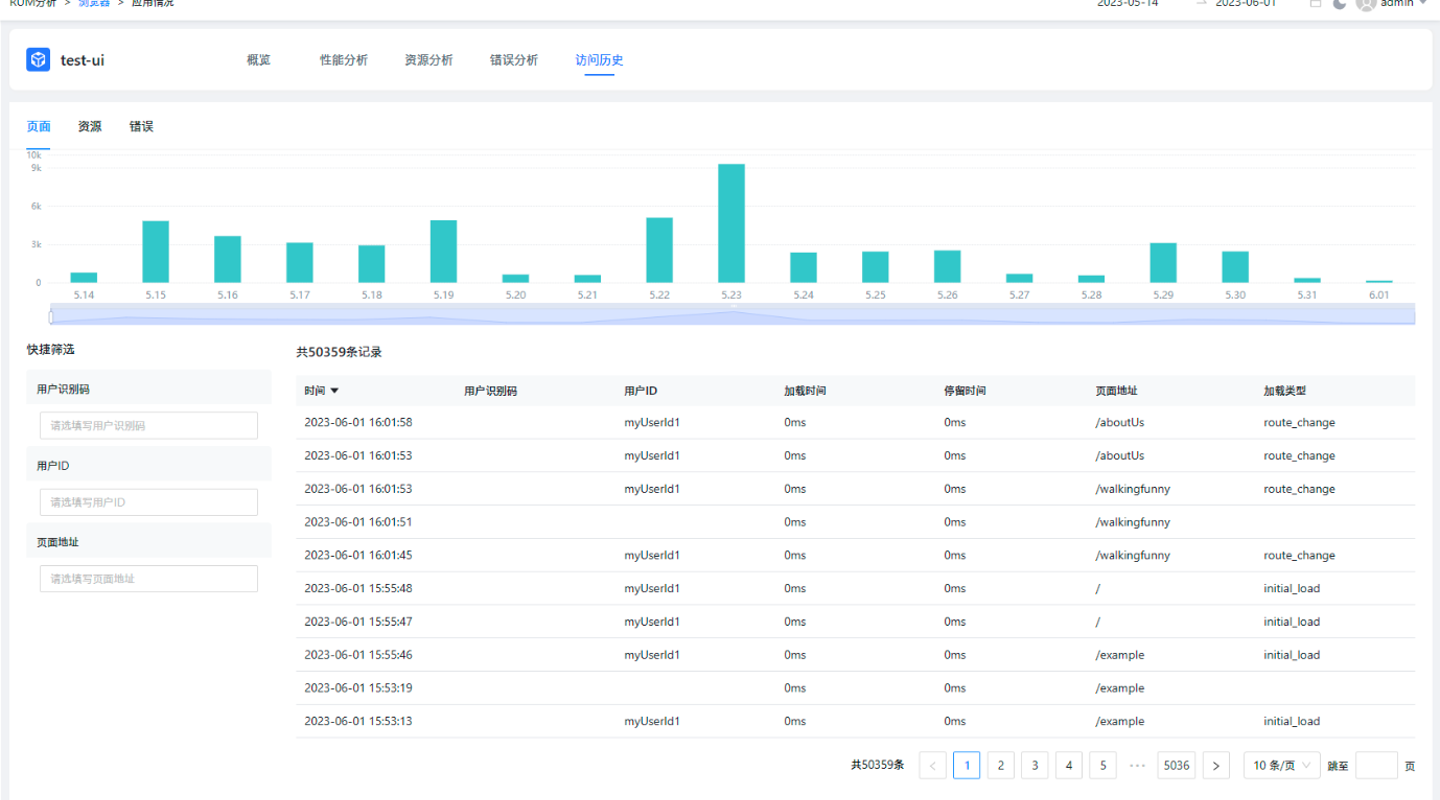This screenshot has width=1440, height=800.
Task: Click the 共50359条记录 record count label
Action: pos(339,352)
